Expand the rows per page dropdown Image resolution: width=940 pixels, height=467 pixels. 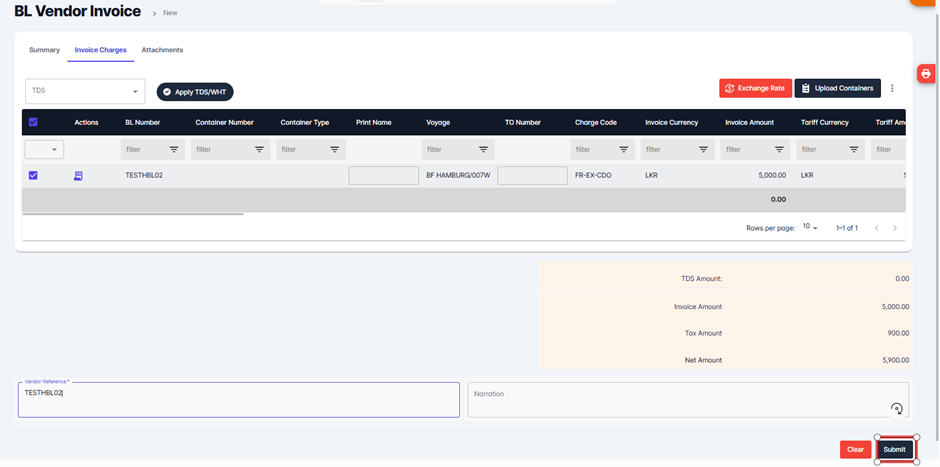(810, 228)
